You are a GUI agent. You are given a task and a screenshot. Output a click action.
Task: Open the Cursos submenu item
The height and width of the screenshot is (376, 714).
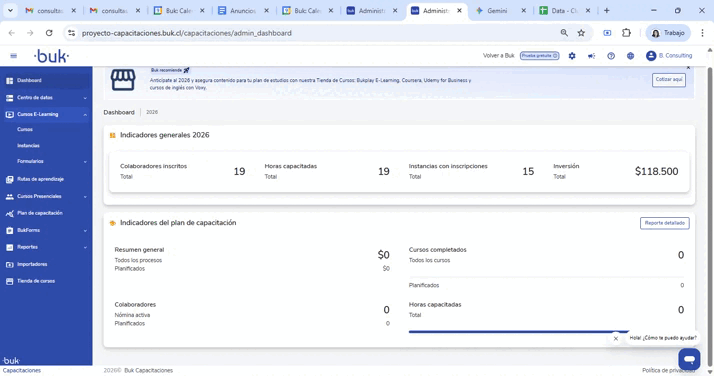click(25, 130)
